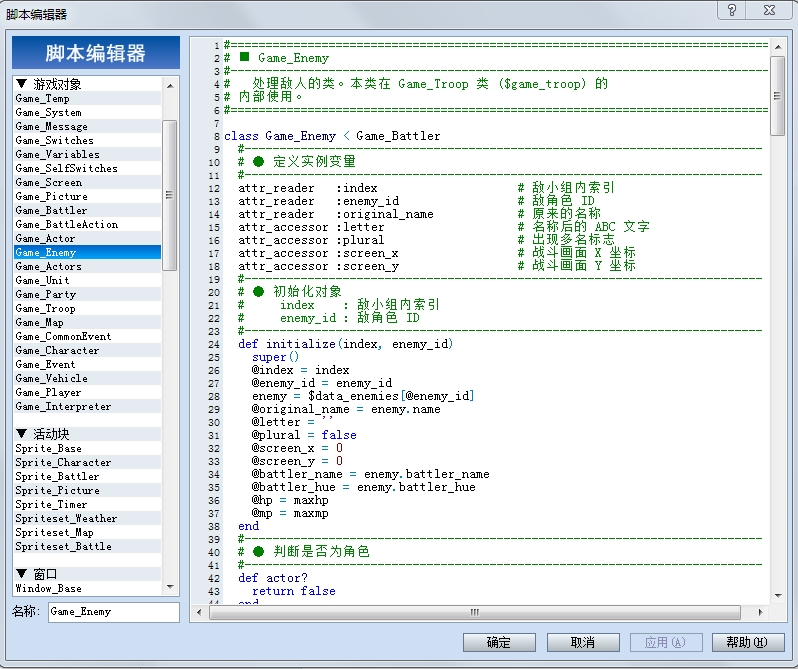This screenshot has height=669, width=798.
Task: Select Game_Screen entry
Action: coord(87,182)
